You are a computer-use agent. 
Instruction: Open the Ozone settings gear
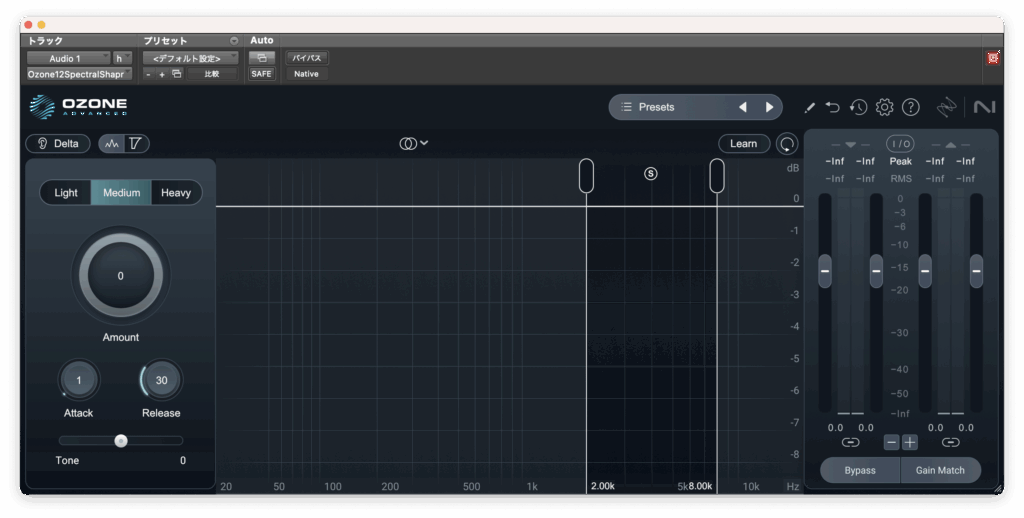tap(884, 107)
